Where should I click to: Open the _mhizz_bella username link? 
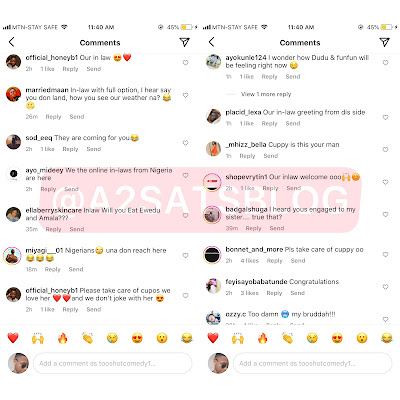(246, 144)
